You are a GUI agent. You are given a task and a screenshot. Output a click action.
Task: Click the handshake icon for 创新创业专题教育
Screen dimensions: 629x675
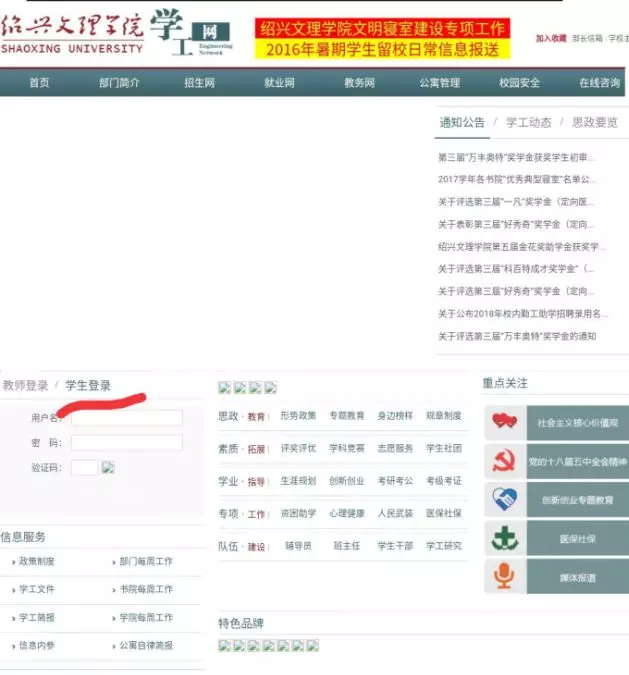tap(505, 499)
